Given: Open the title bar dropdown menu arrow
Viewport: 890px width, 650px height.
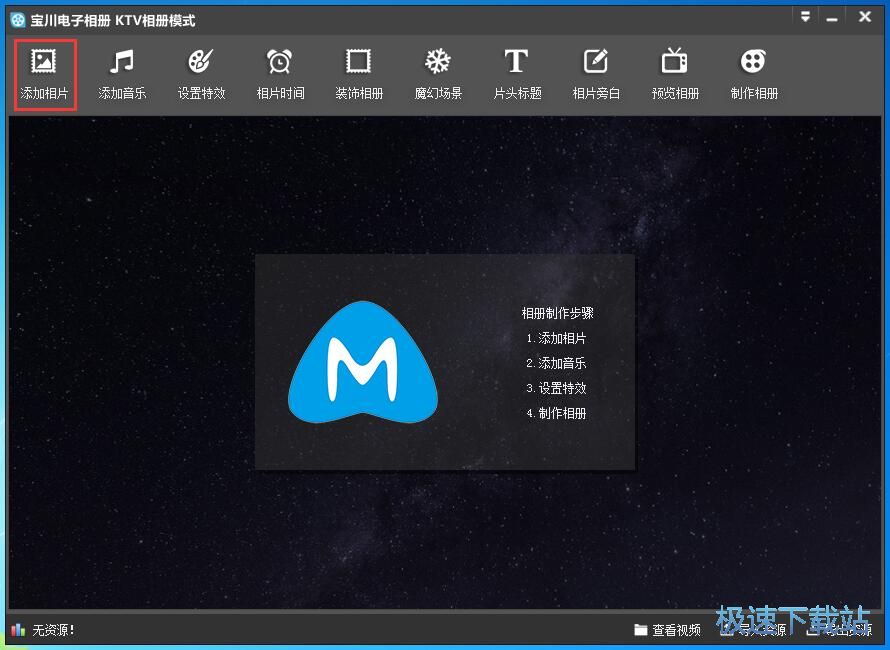Looking at the screenshot, I should (x=805, y=17).
